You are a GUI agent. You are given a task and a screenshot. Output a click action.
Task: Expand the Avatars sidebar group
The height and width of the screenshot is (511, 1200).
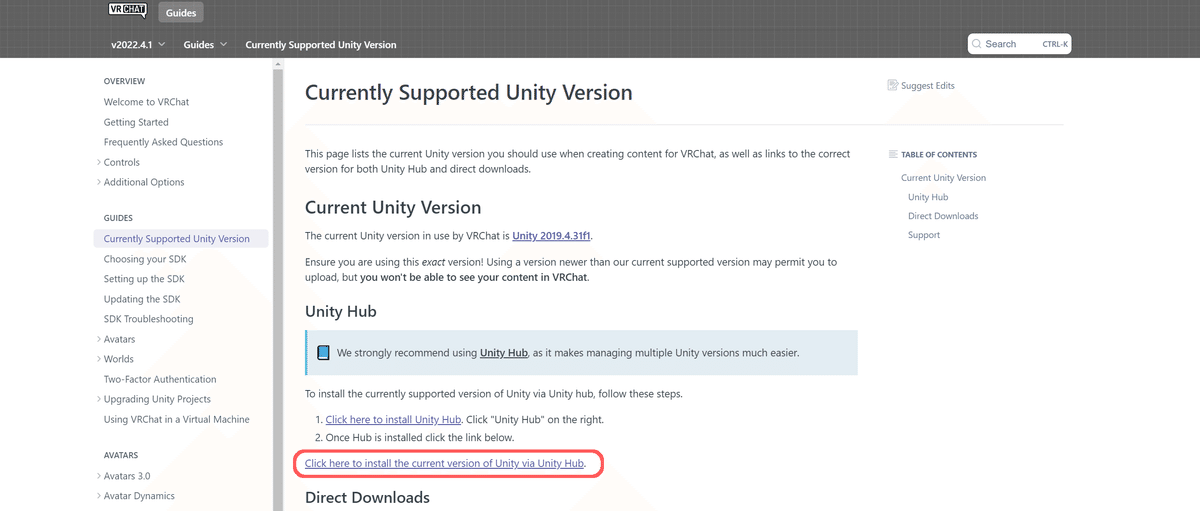coord(98,339)
